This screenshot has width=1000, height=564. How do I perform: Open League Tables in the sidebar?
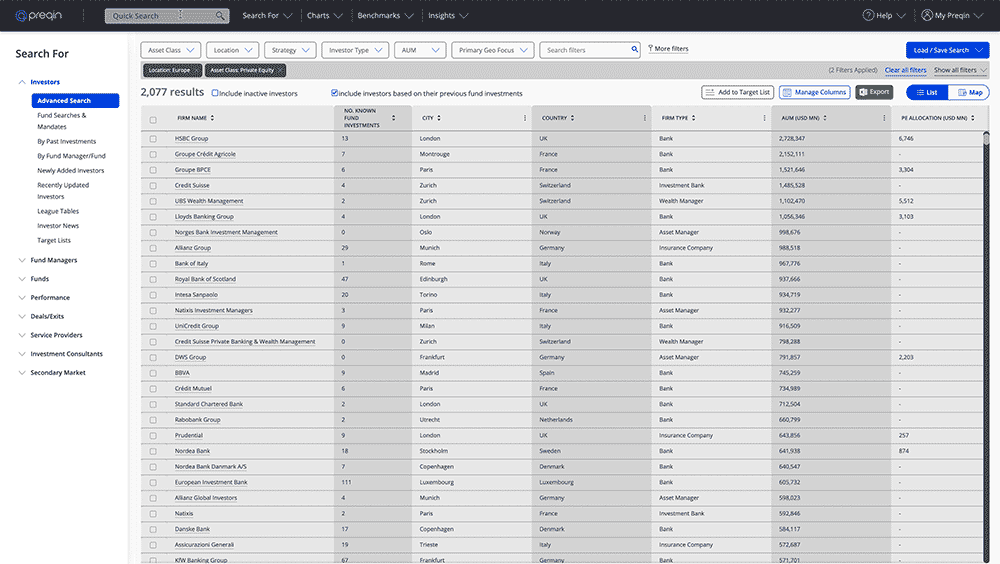[x=58, y=211]
